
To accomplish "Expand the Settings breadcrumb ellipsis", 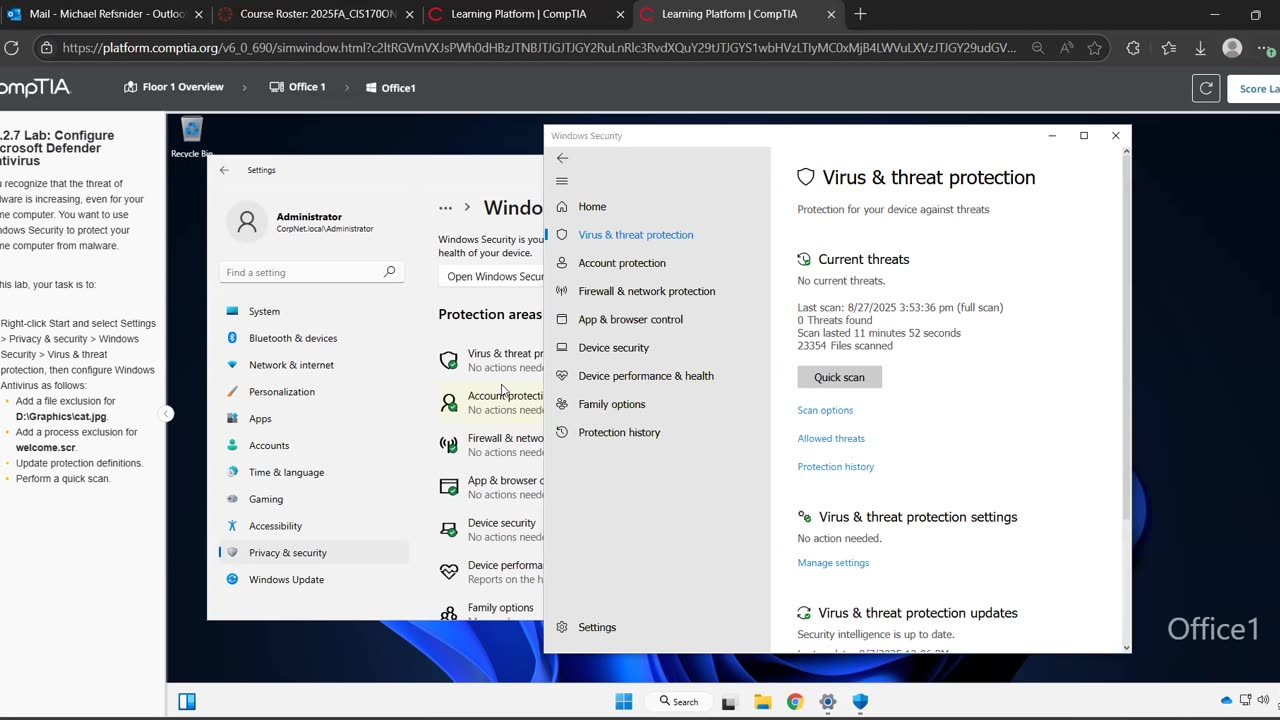I will (x=445, y=207).
